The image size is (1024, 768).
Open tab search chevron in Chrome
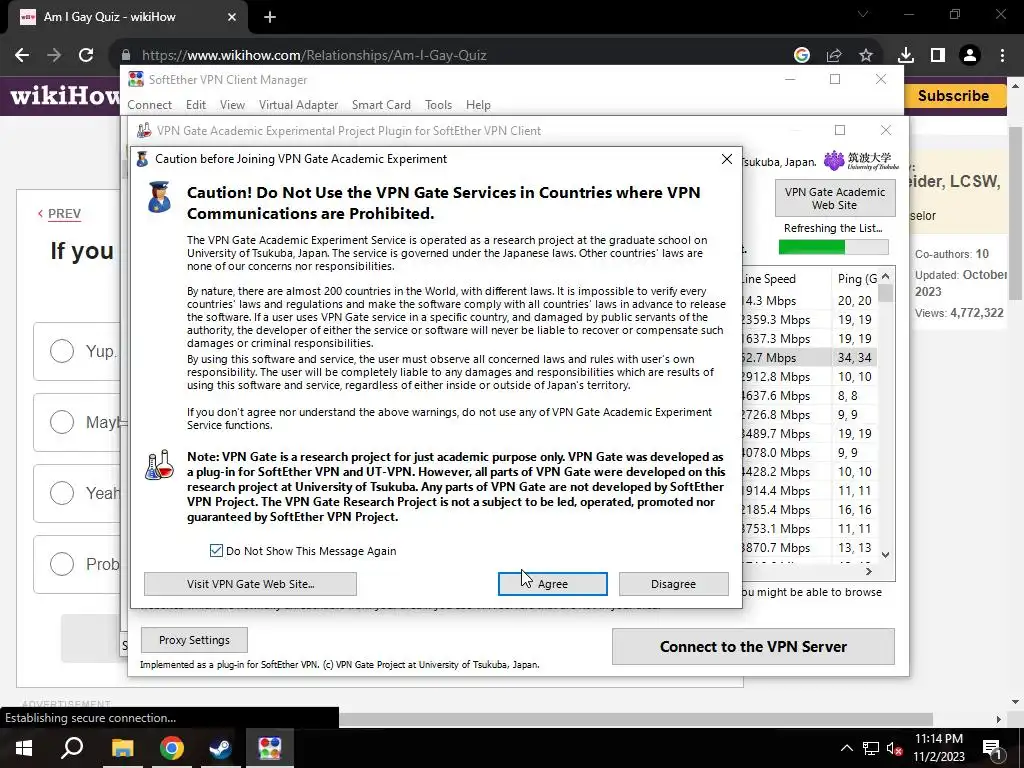point(863,14)
